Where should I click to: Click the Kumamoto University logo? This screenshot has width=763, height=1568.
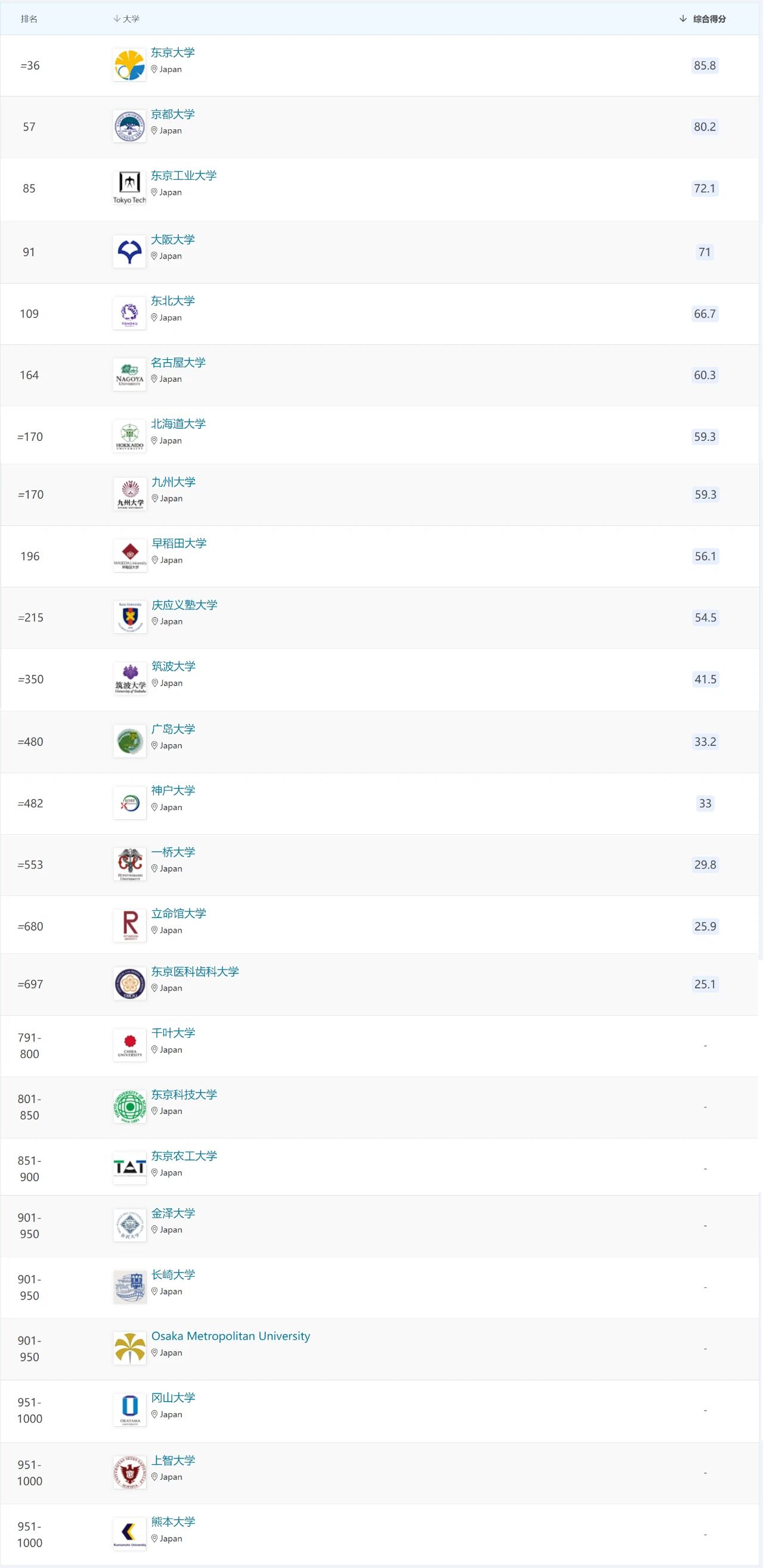point(130,1533)
